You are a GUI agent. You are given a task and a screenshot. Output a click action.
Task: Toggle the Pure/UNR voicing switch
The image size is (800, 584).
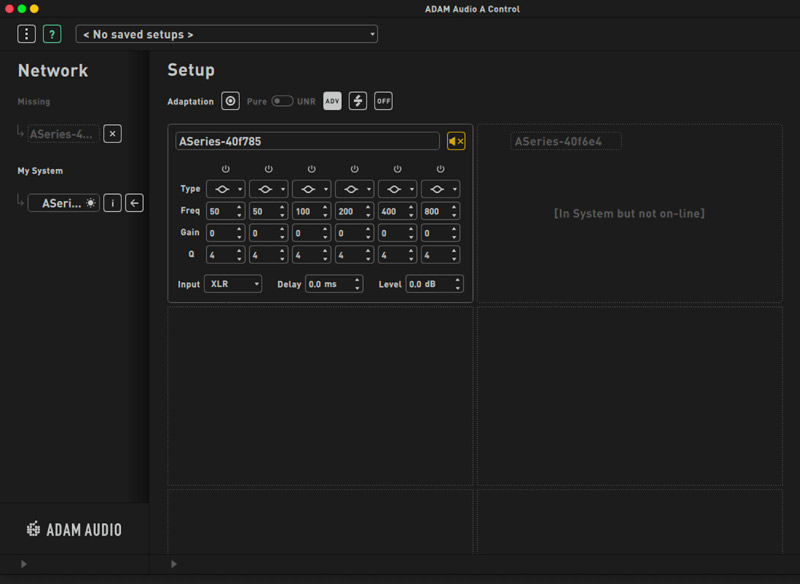pyautogui.click(x=282, y=101)
